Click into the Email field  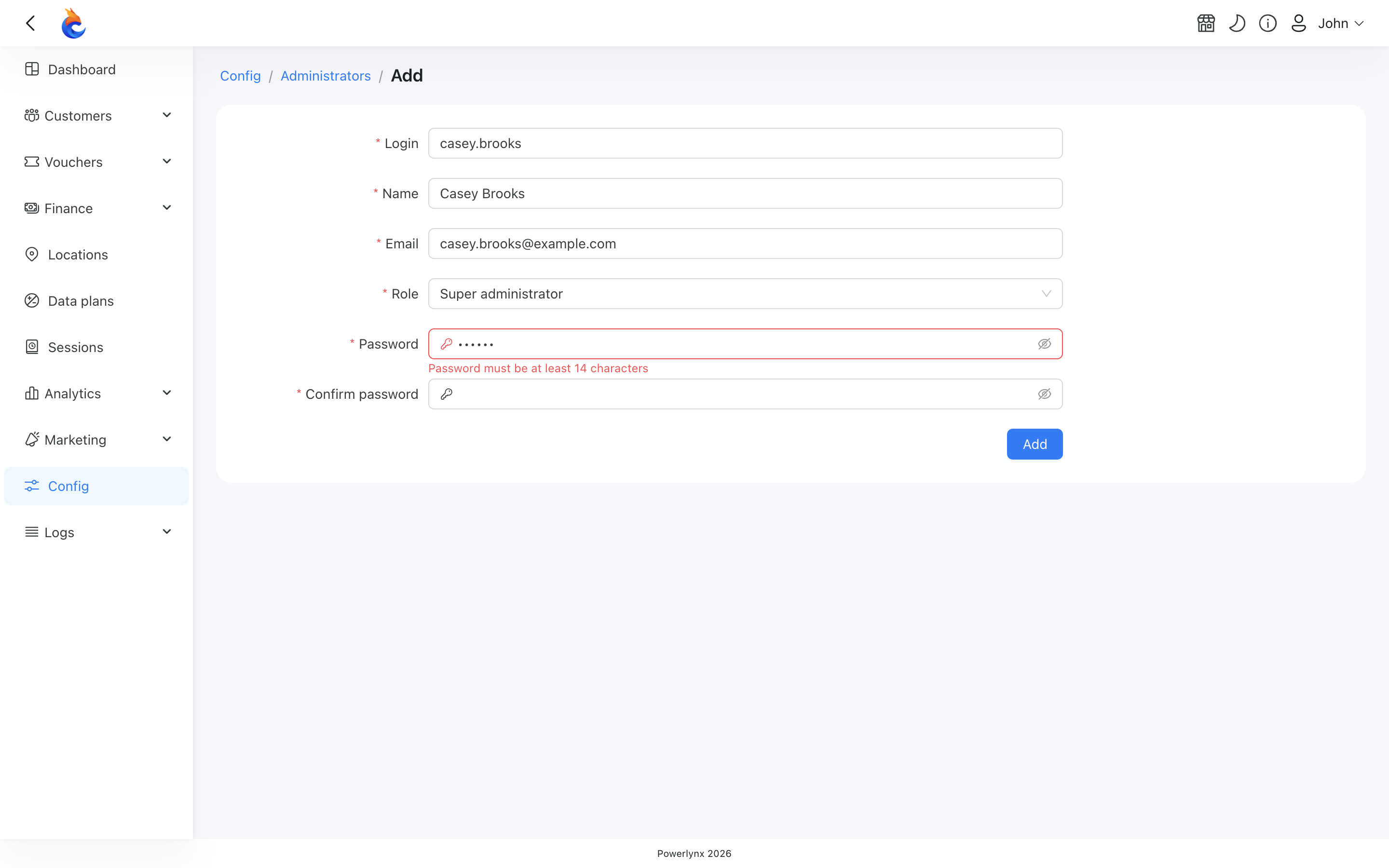[745, 244]
